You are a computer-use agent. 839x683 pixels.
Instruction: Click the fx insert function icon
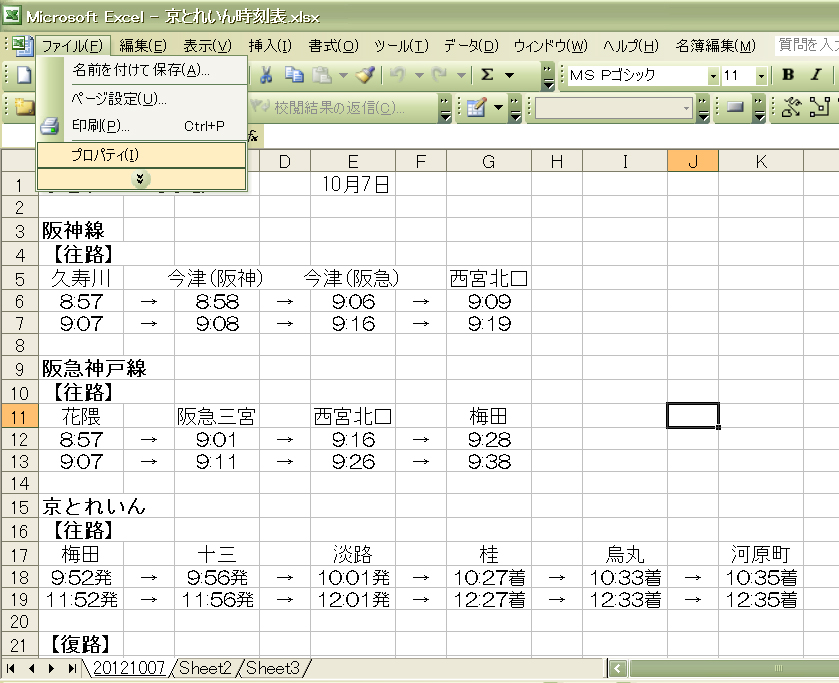click(x=254, y=134)
